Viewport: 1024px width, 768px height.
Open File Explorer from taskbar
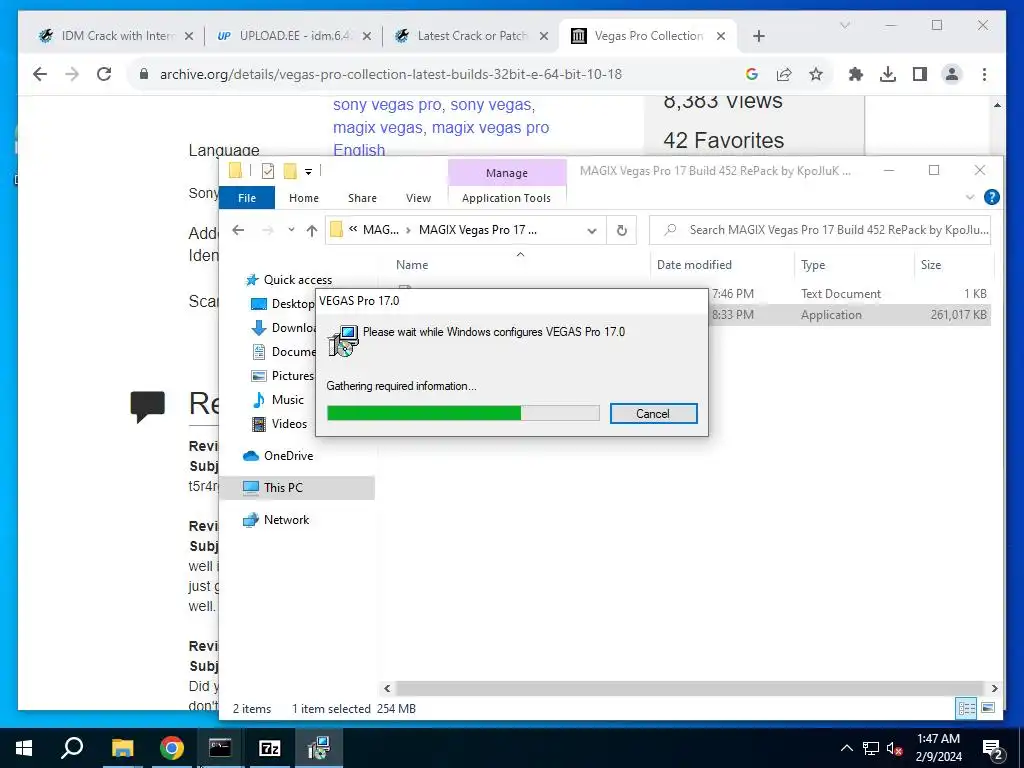tap(122, 748)
